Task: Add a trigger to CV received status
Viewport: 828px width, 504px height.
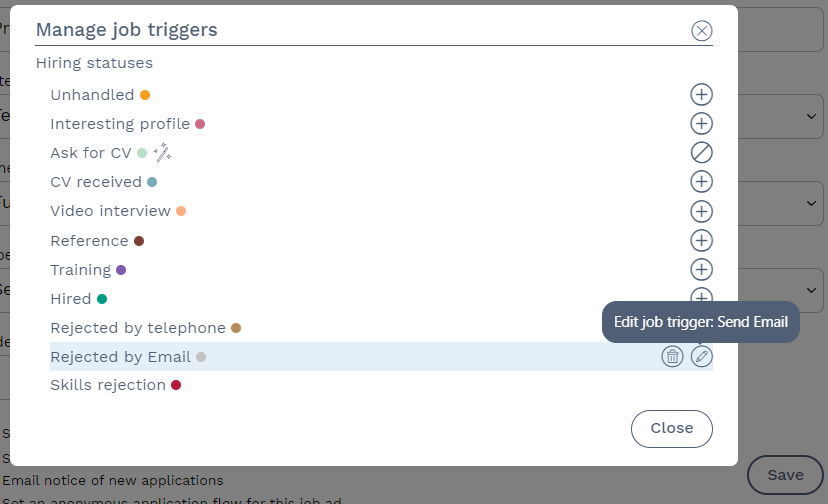Action: coord(701,182)
